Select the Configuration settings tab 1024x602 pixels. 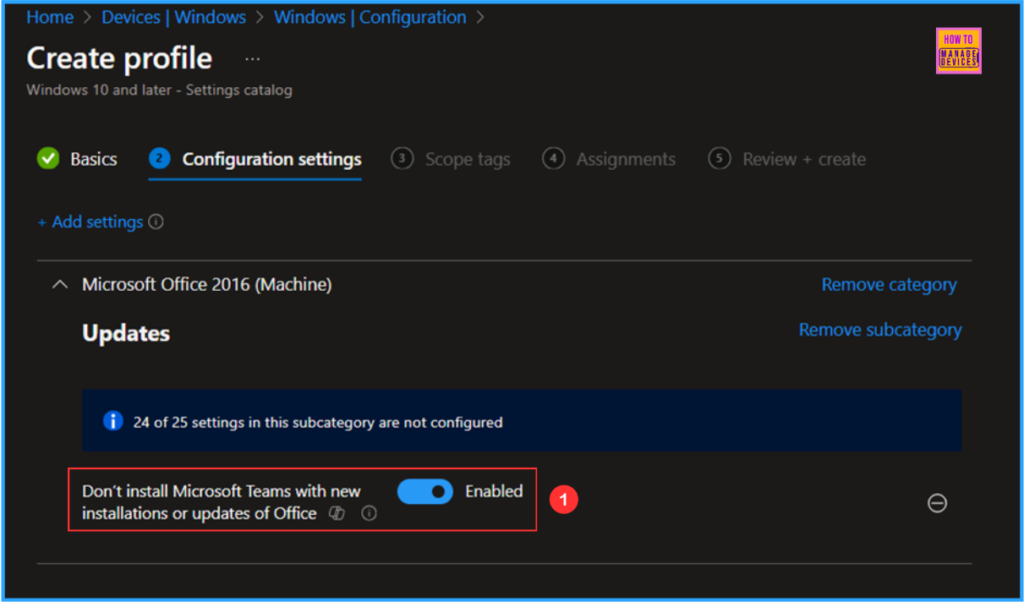click(255, 159)
